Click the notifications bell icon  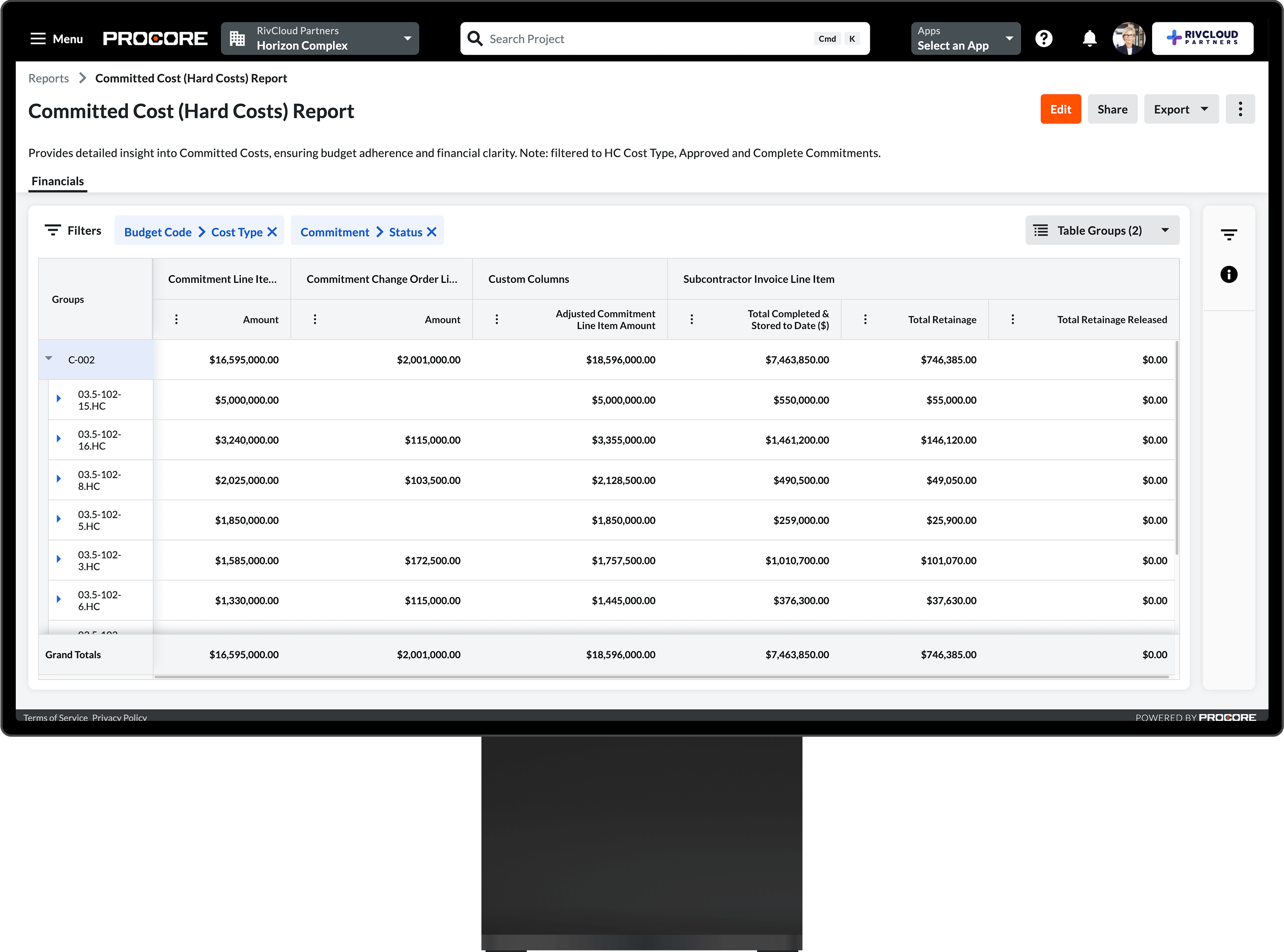click(1089, 39)
